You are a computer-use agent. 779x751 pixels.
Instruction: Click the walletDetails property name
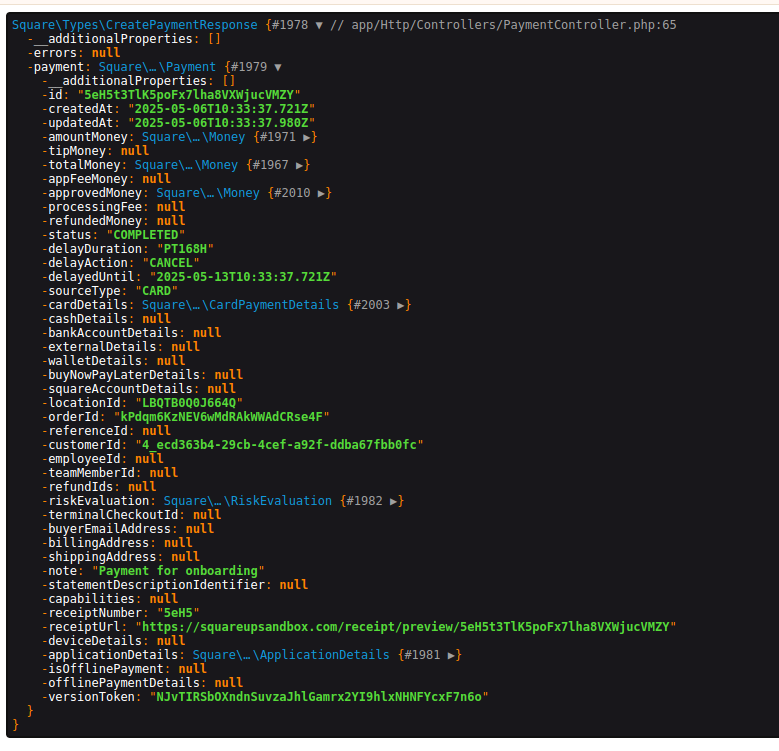point(95,361)
